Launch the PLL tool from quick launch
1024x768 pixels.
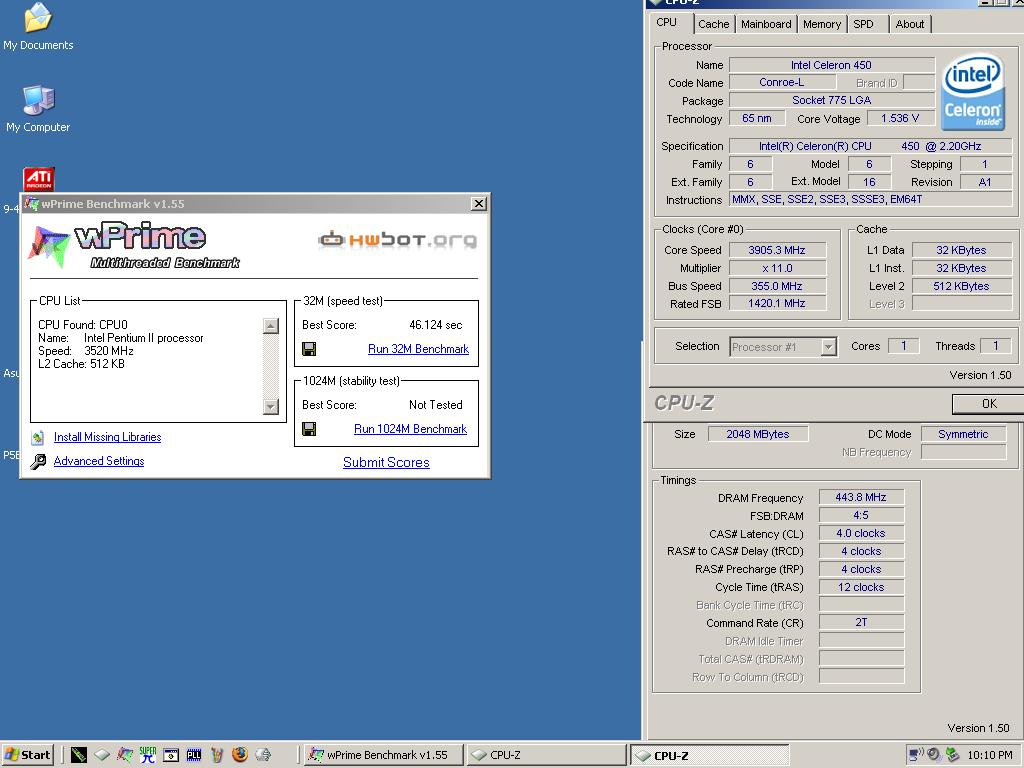(x=194, y=755)
